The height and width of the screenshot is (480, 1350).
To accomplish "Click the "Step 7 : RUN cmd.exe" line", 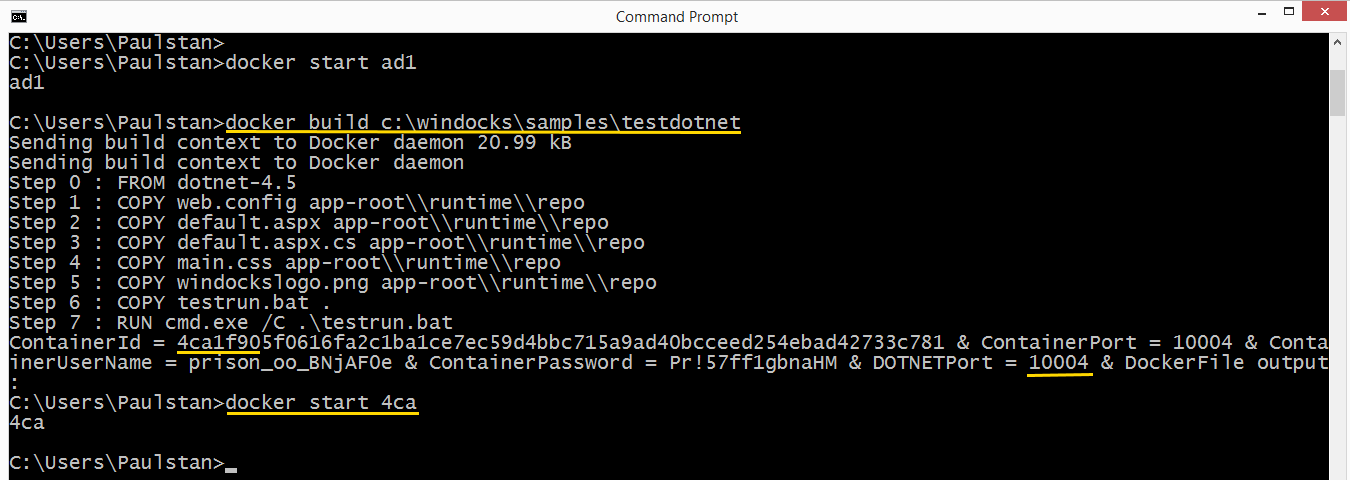I will (x=230, y=323).
